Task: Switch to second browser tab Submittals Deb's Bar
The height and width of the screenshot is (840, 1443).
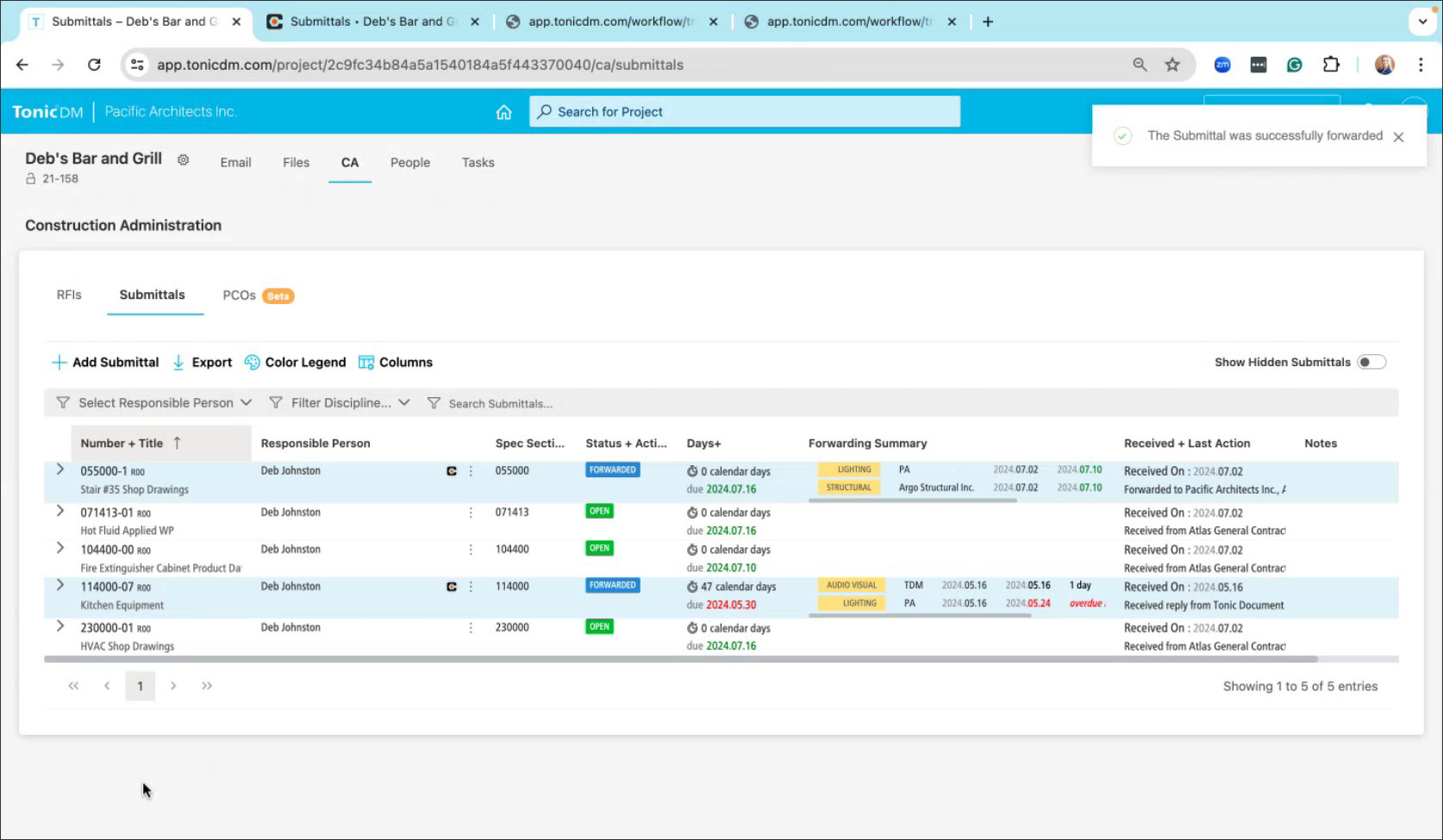Action: 372,22
